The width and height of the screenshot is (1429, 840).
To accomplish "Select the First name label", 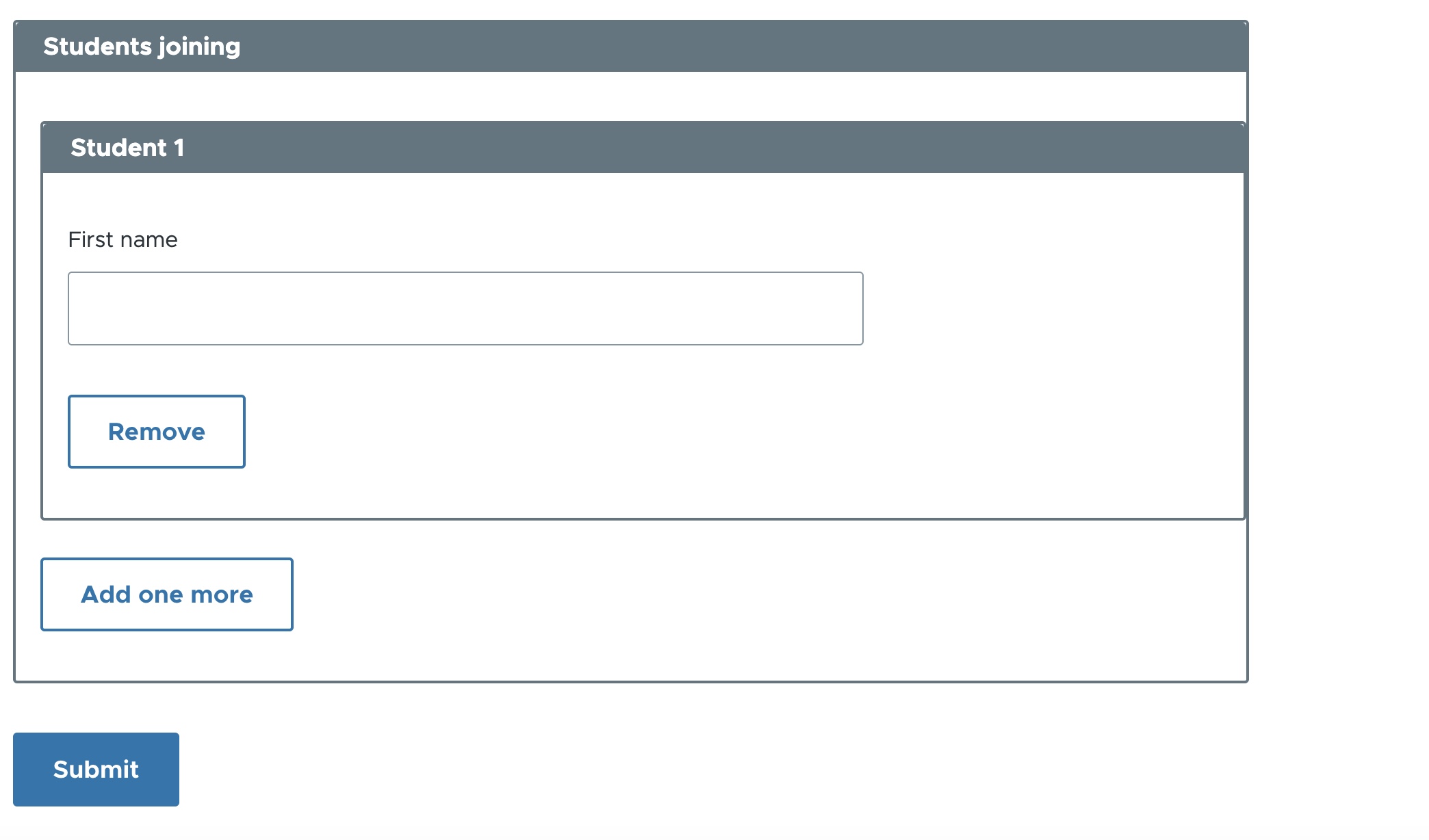I will coord(122,239).
